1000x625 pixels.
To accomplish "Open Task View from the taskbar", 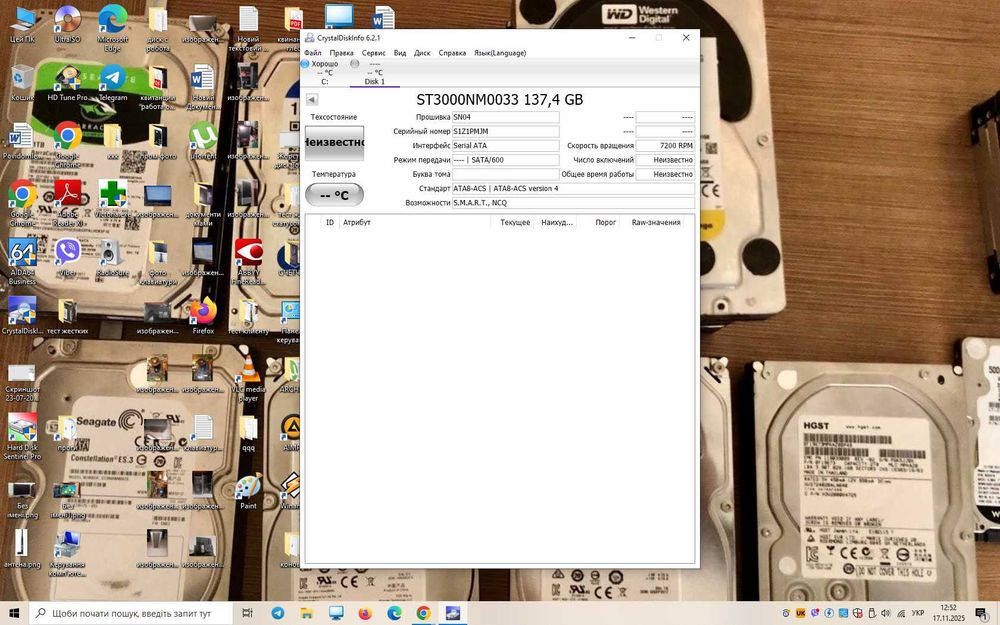I will pos(247,613).
